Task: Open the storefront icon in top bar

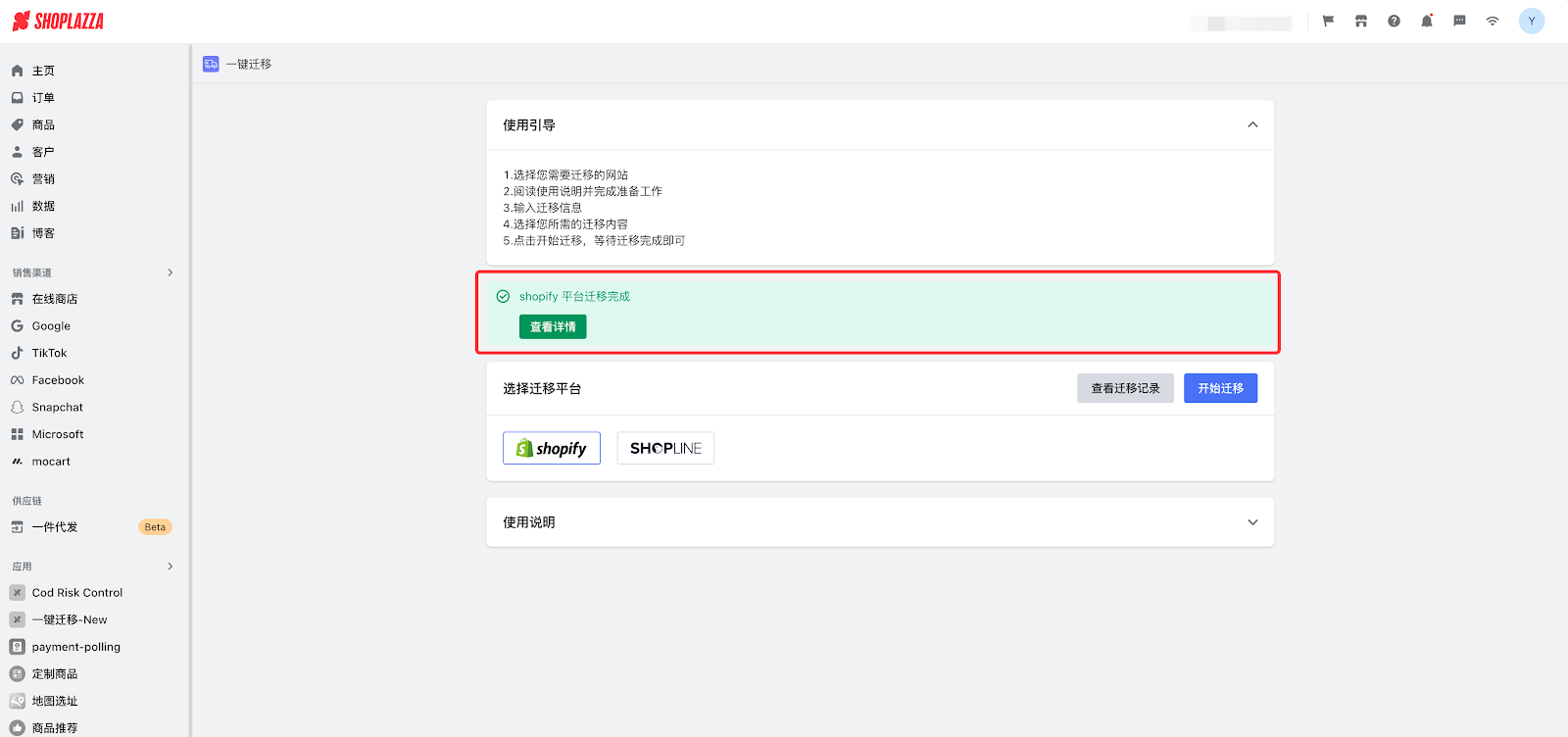Action: click(x=1361, y=22)
